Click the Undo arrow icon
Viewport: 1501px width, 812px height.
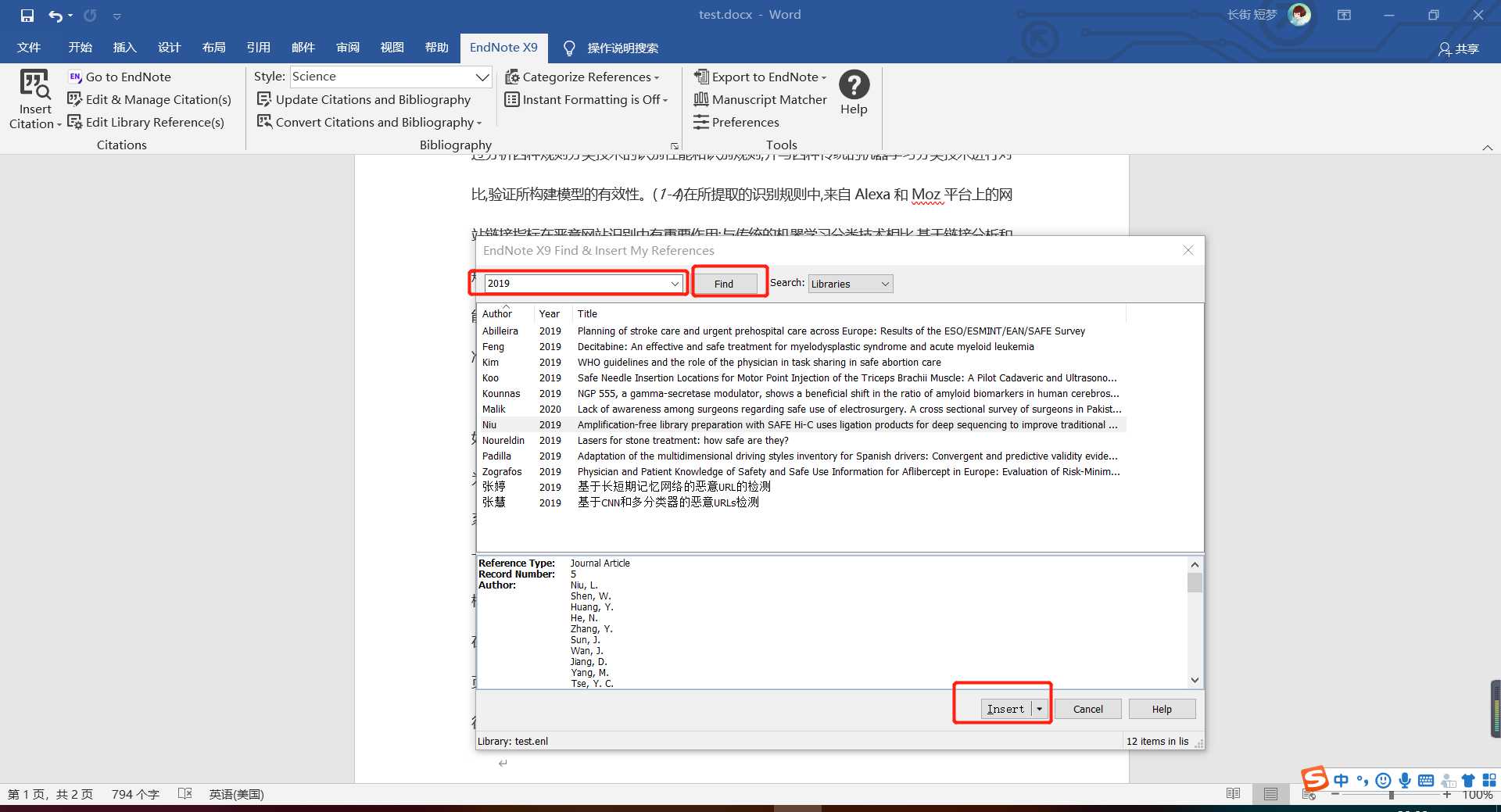point(55,16)
